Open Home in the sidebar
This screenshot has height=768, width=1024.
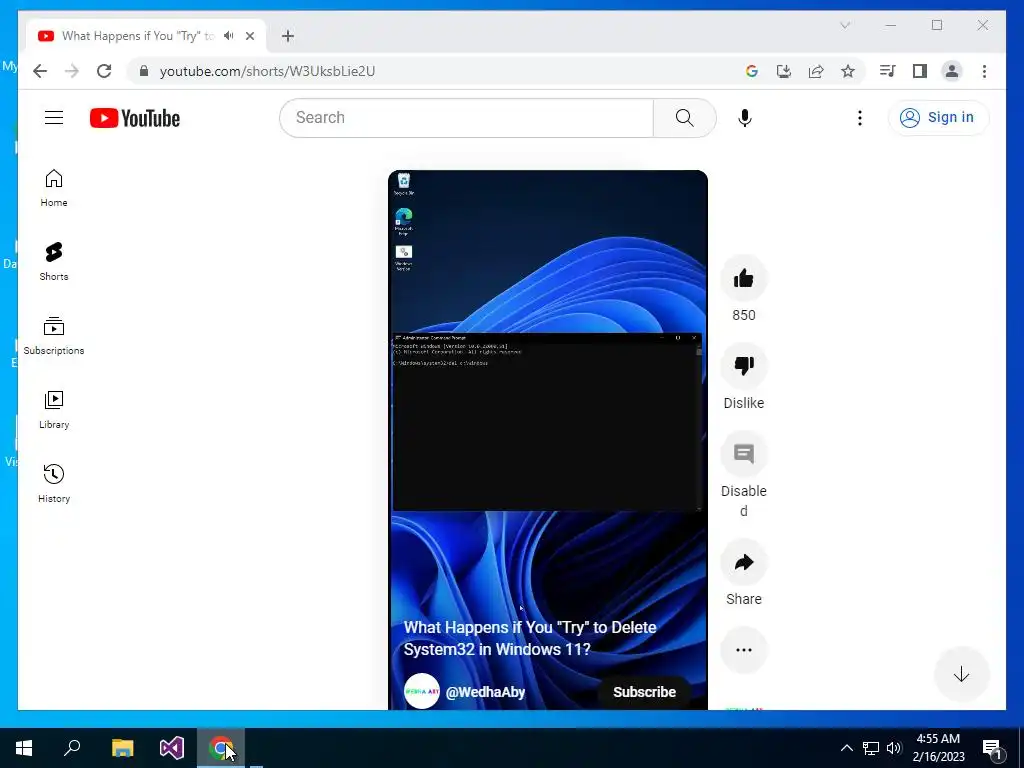(x=54, y=188)
